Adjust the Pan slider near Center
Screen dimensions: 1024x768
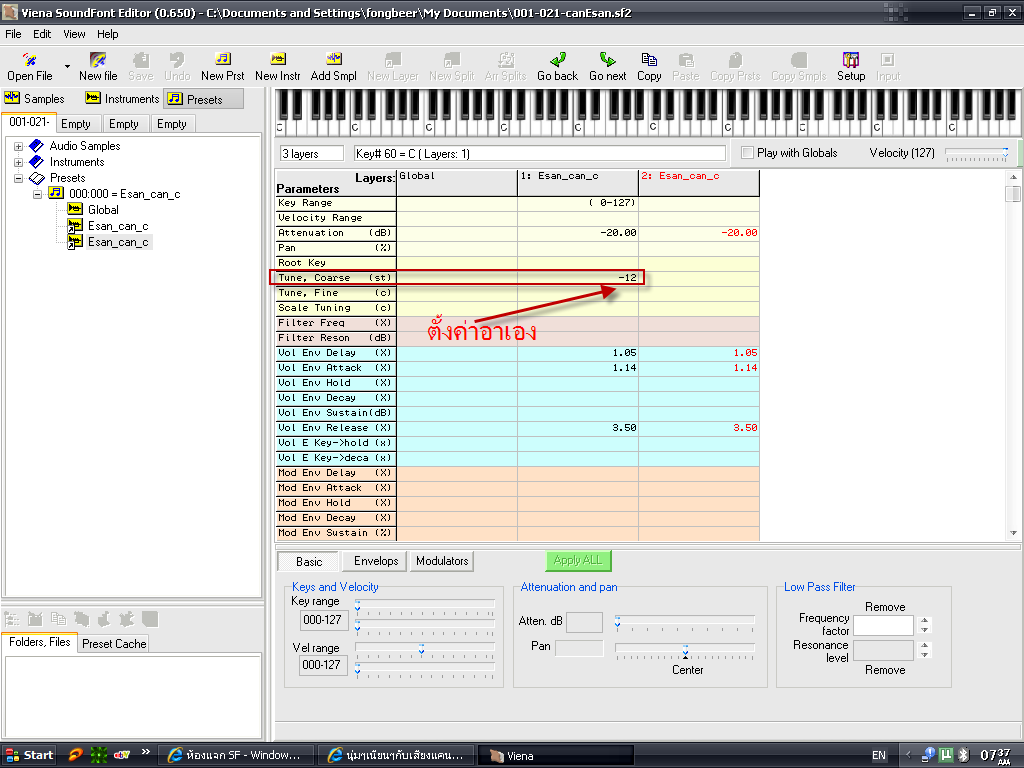684,650
